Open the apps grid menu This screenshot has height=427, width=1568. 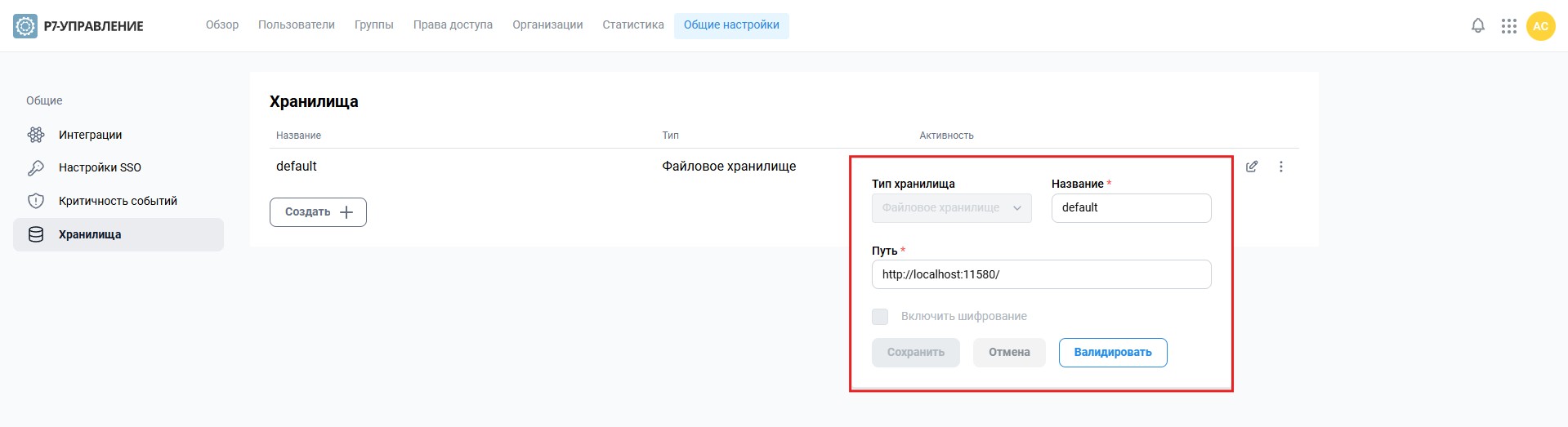pos(1509,26)
